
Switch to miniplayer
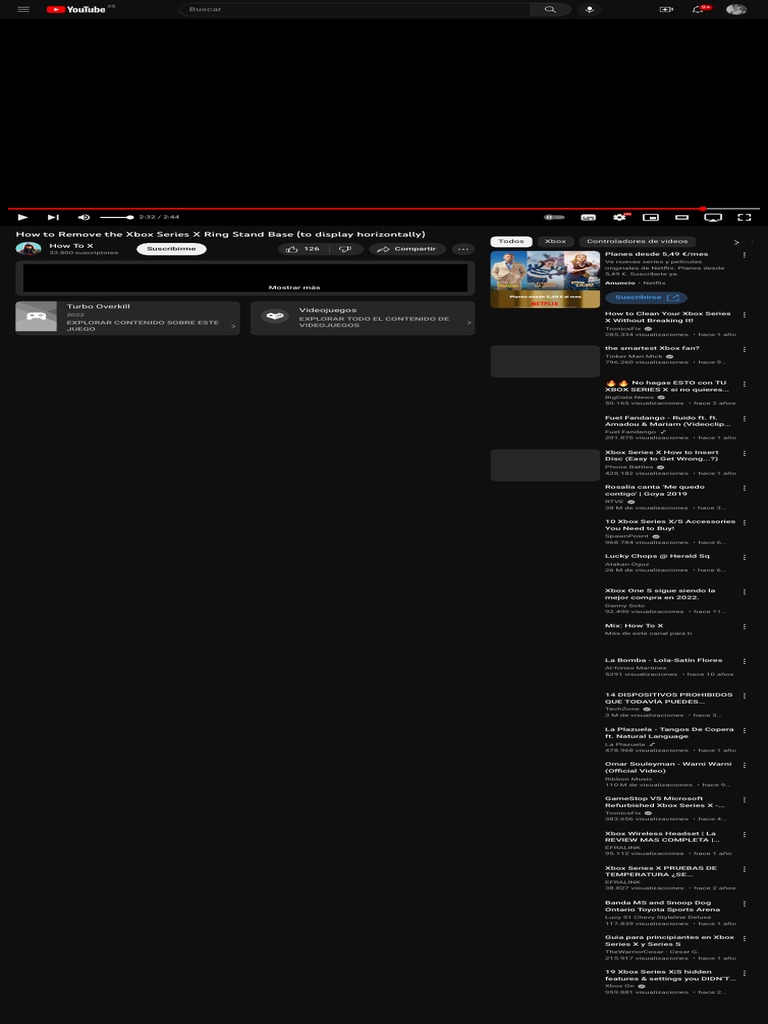coord(650,217)
